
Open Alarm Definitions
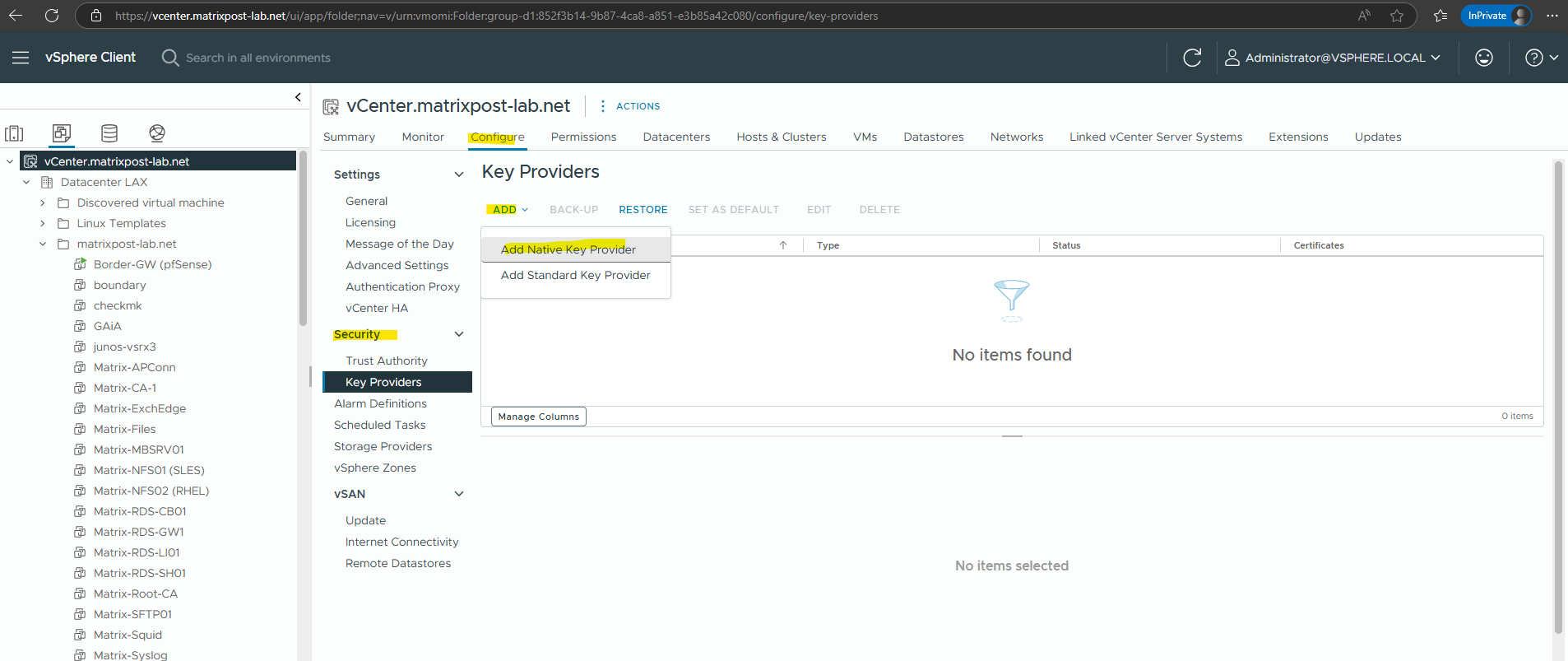pos(380,403)
